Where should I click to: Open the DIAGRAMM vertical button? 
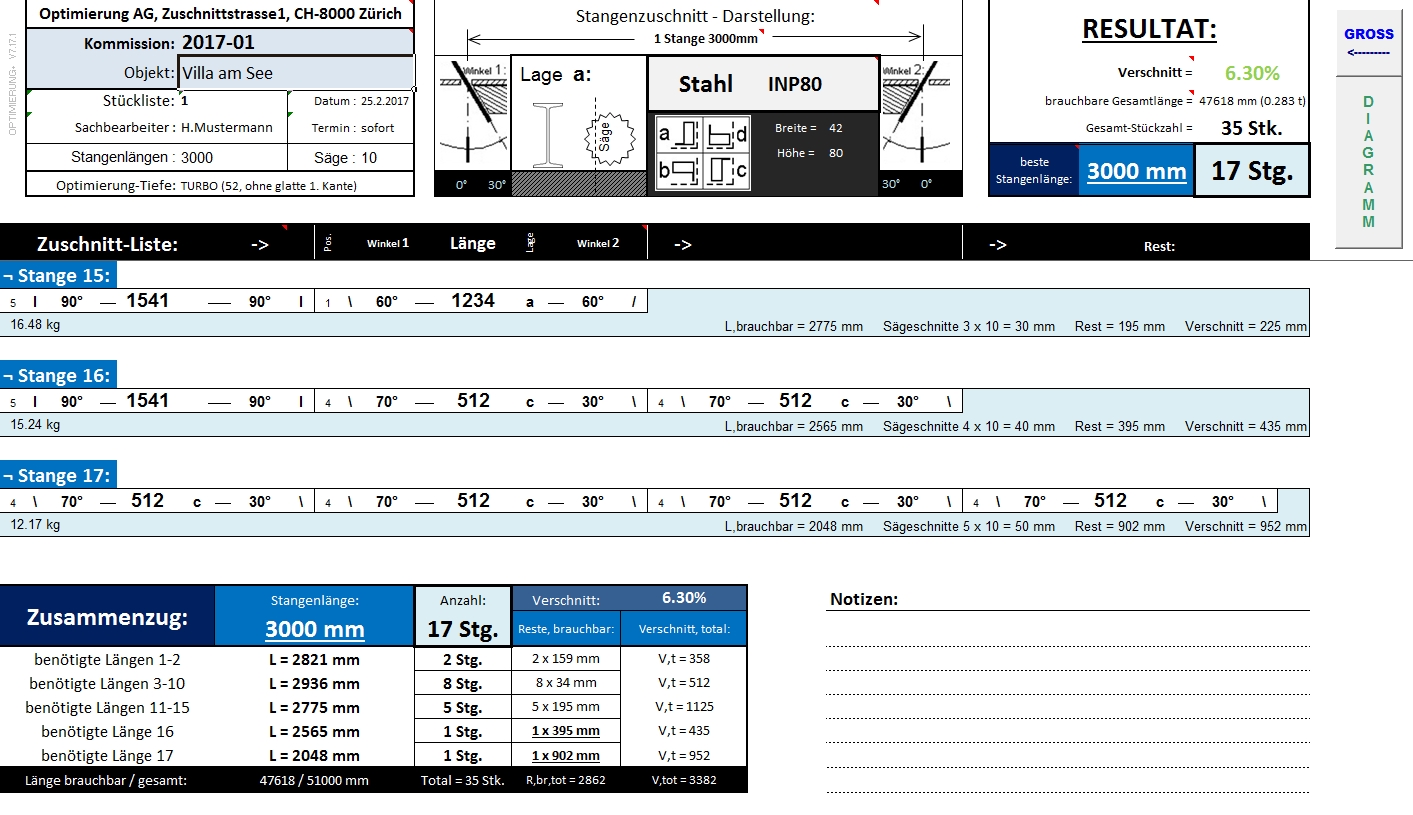coord(1368,162)
